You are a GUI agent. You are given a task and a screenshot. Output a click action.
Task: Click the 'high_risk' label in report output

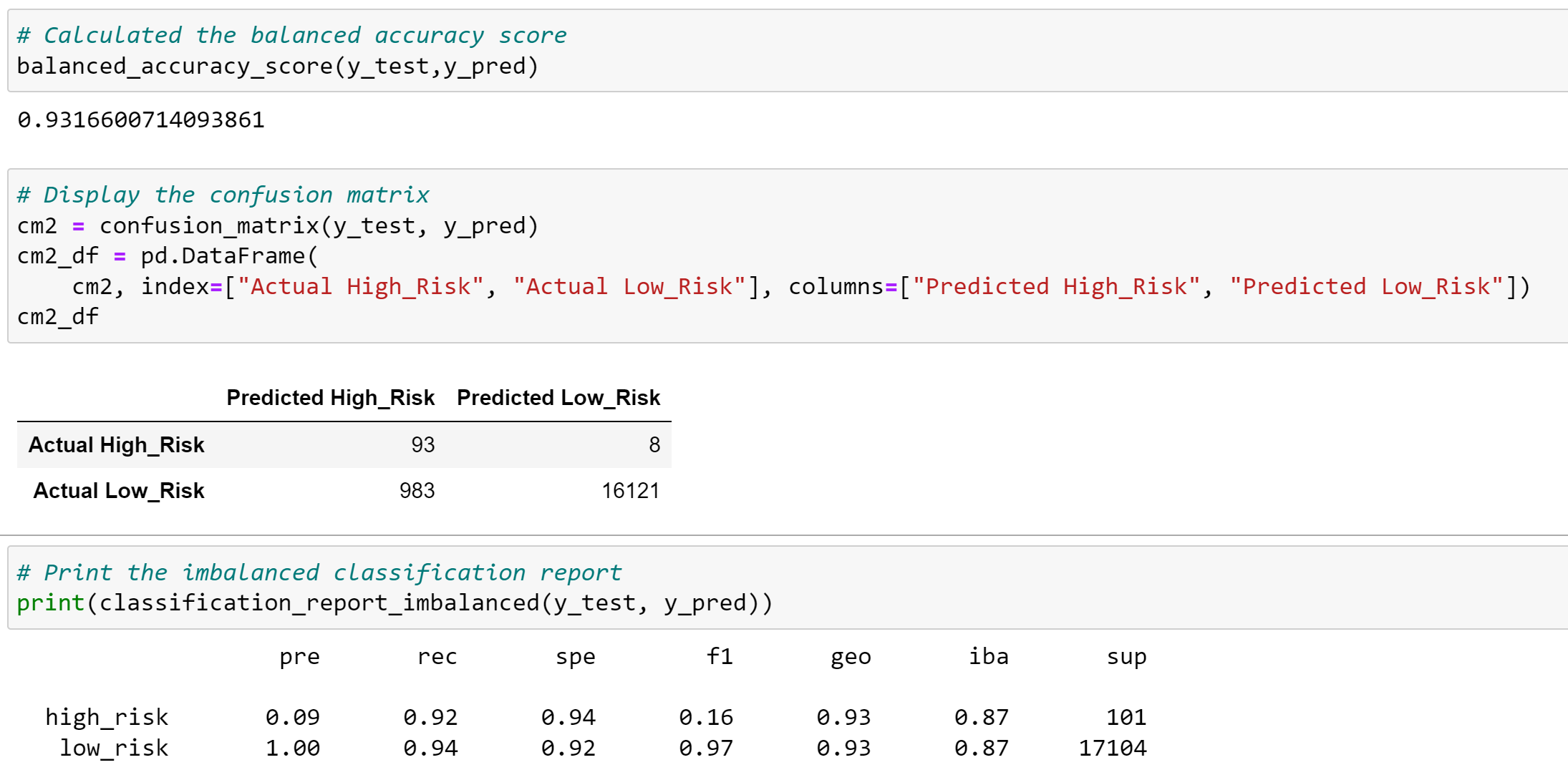click(107, 716)
